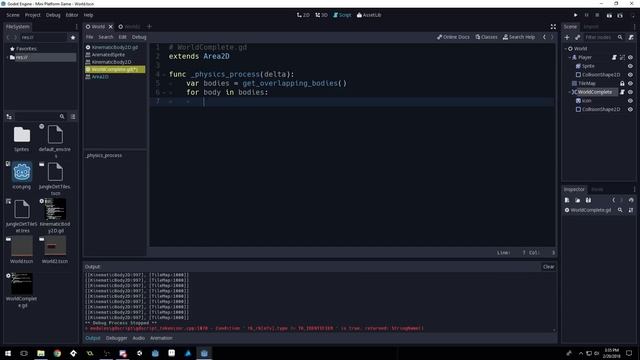Image resolution: width=640 pixels, height=360 pixels.
Task: Jump to _physics_process in method list
Action: pos(104,156)
